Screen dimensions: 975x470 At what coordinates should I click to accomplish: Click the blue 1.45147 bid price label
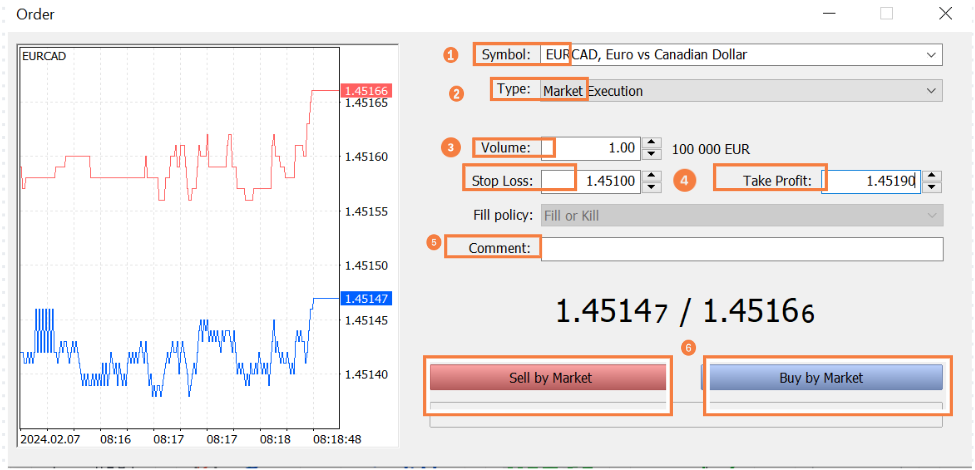(x=366, y=298)
